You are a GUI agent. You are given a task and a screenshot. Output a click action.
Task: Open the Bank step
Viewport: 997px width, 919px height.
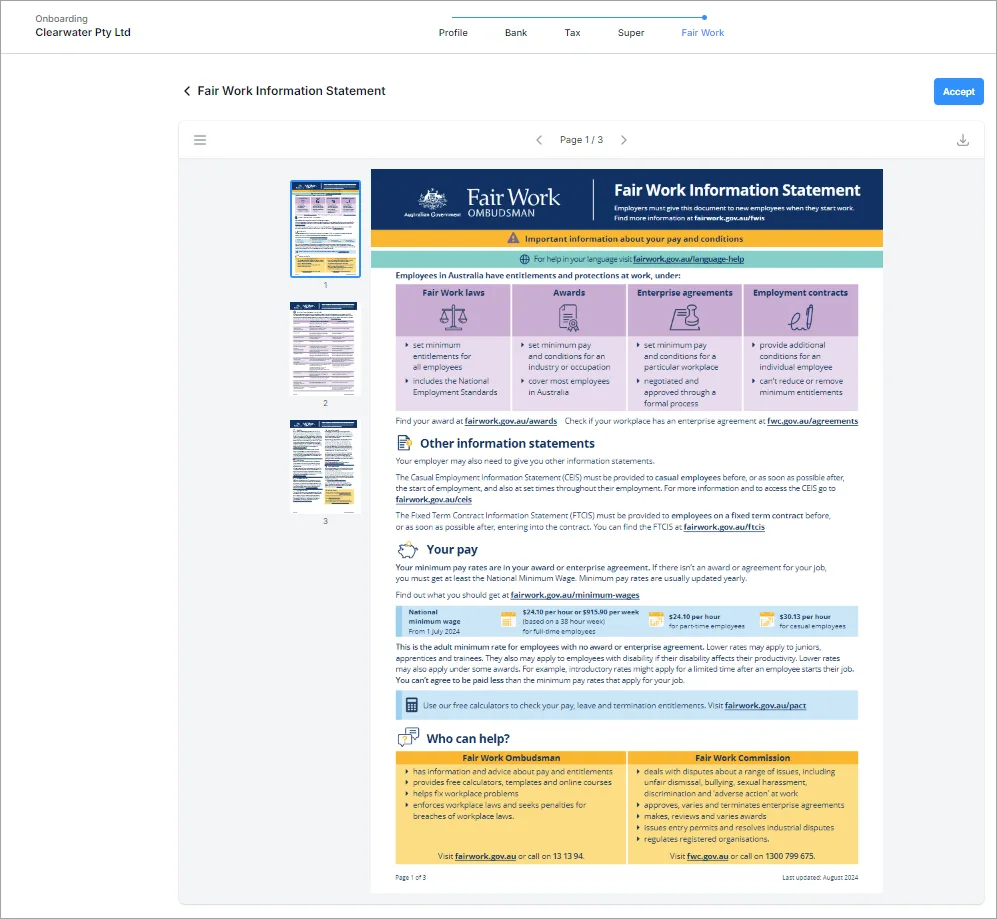click(x=516, y=32)
